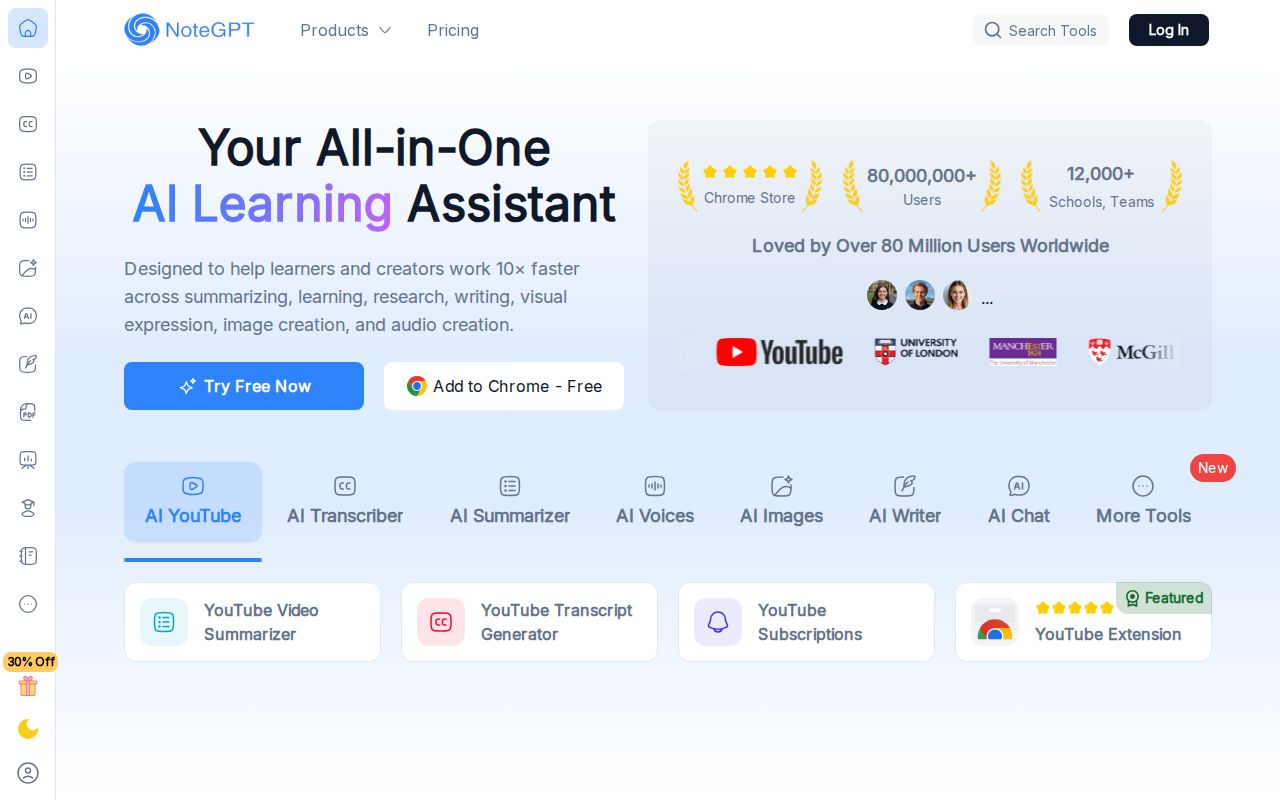Viewport: 1280px width, 800px height.
Task: Switch to the AI Transcriber tab
Action: pyautogui.click(x=345, y=502)
